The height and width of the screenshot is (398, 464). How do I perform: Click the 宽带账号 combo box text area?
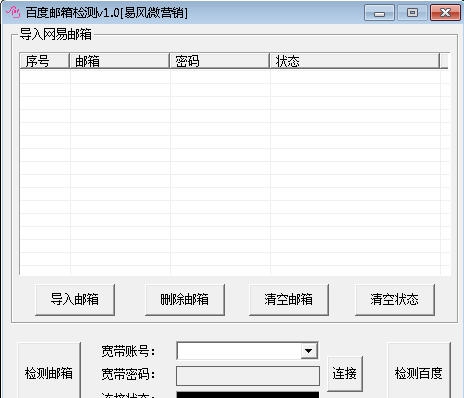point(239,351)
